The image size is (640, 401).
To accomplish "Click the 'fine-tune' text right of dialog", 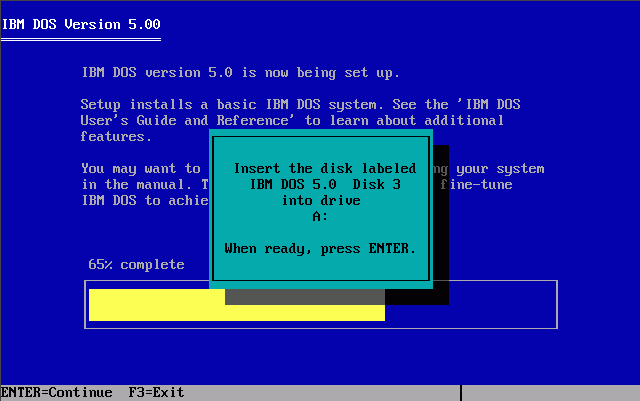I will (476, 184).
